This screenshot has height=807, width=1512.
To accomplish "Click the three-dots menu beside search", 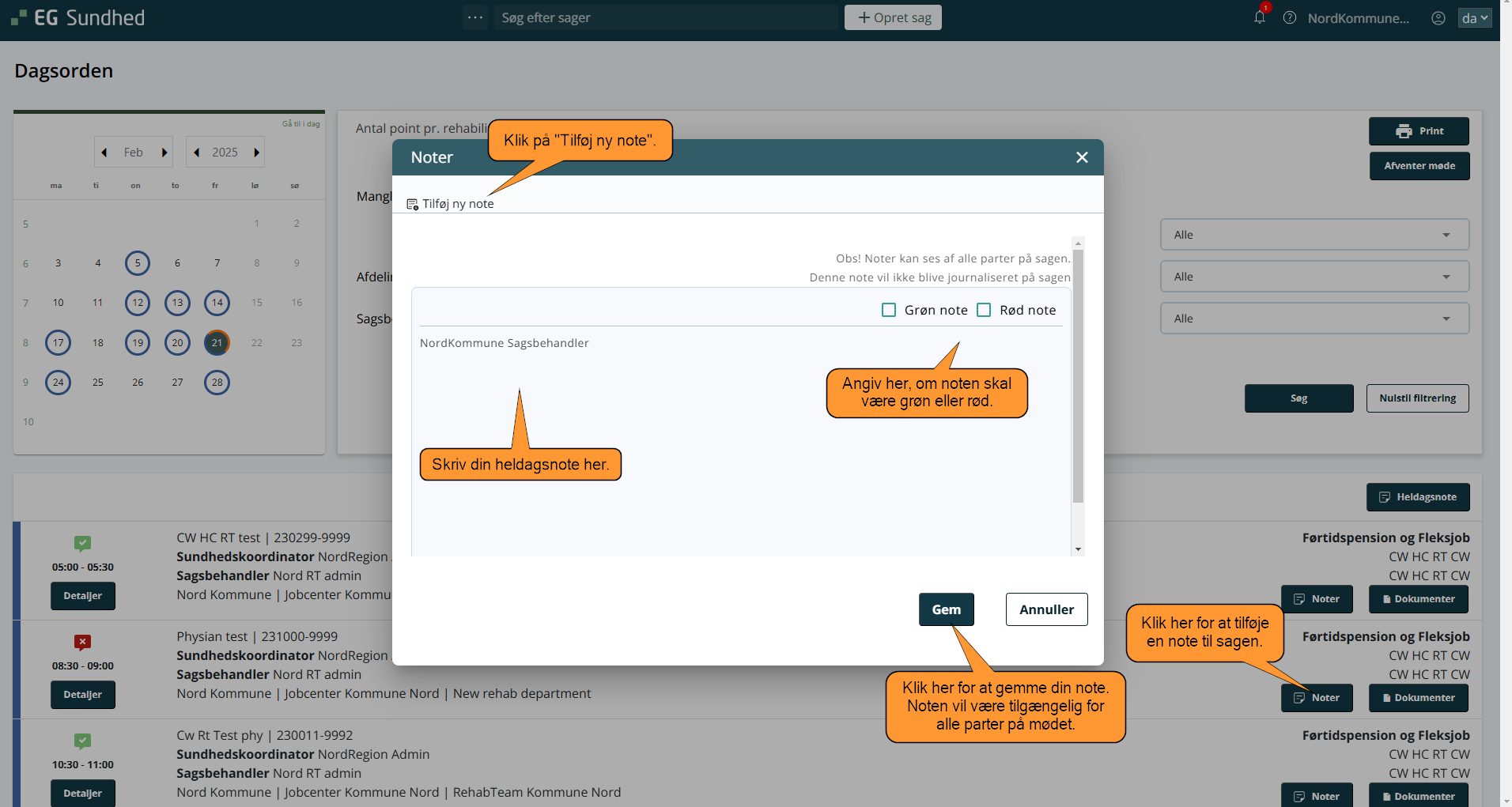I will pos(475,17).
